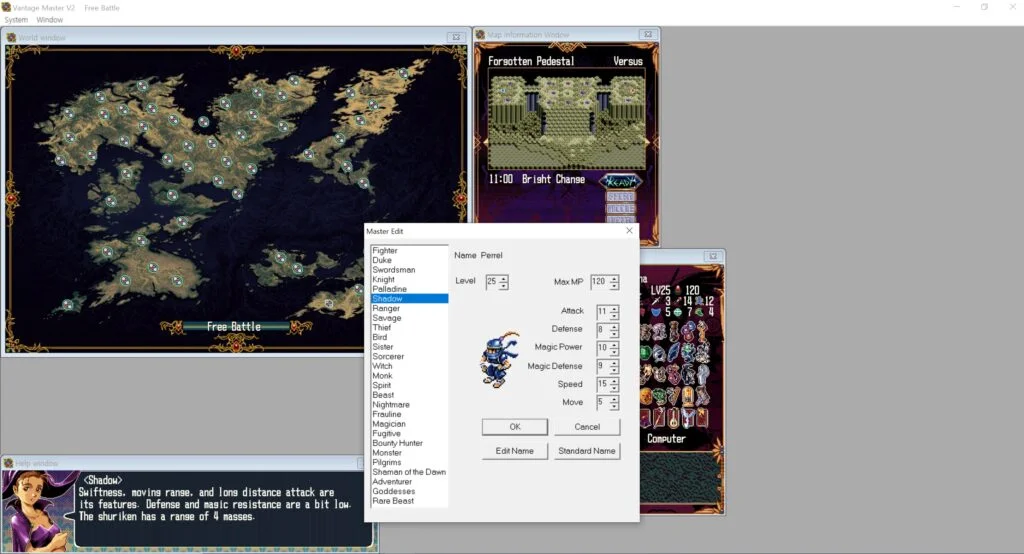Click the Max MP value field
Screen dimensions: 1024x554
[600, 282]
